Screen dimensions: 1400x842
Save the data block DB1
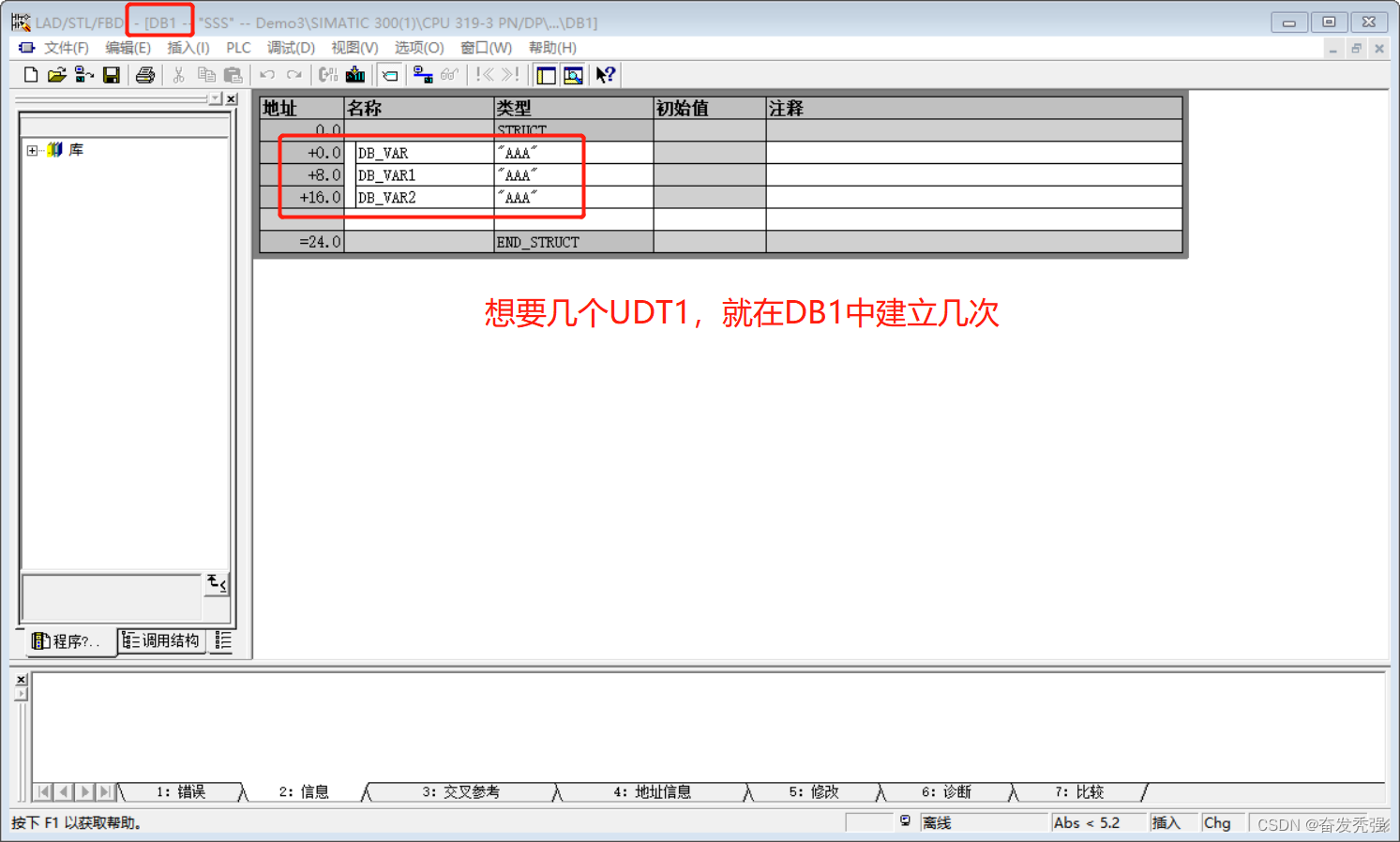112,74
